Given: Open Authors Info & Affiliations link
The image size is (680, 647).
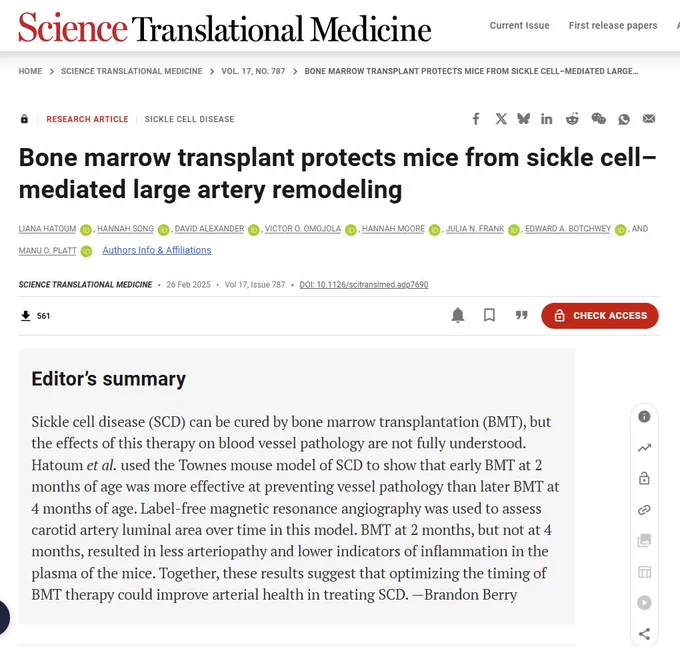Looking at the screenshot, I should pyautogui.click(x=157, y=250).
